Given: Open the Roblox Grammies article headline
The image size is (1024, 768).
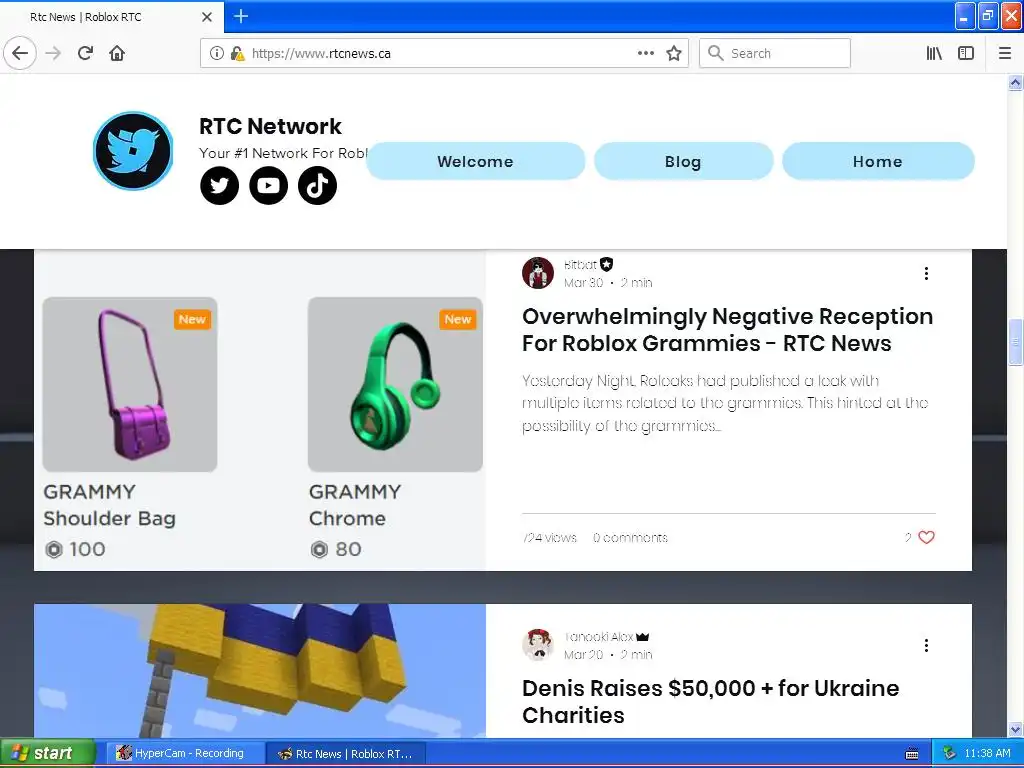Looking at the screenshot, I should (728, 330).
